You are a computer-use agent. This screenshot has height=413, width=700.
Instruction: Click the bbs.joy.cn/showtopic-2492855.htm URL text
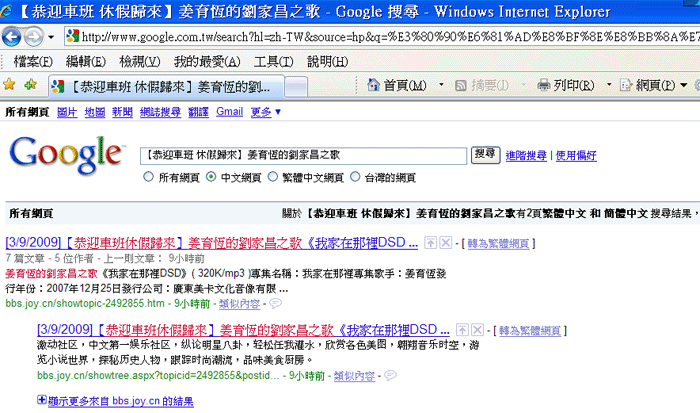point(85,304)
